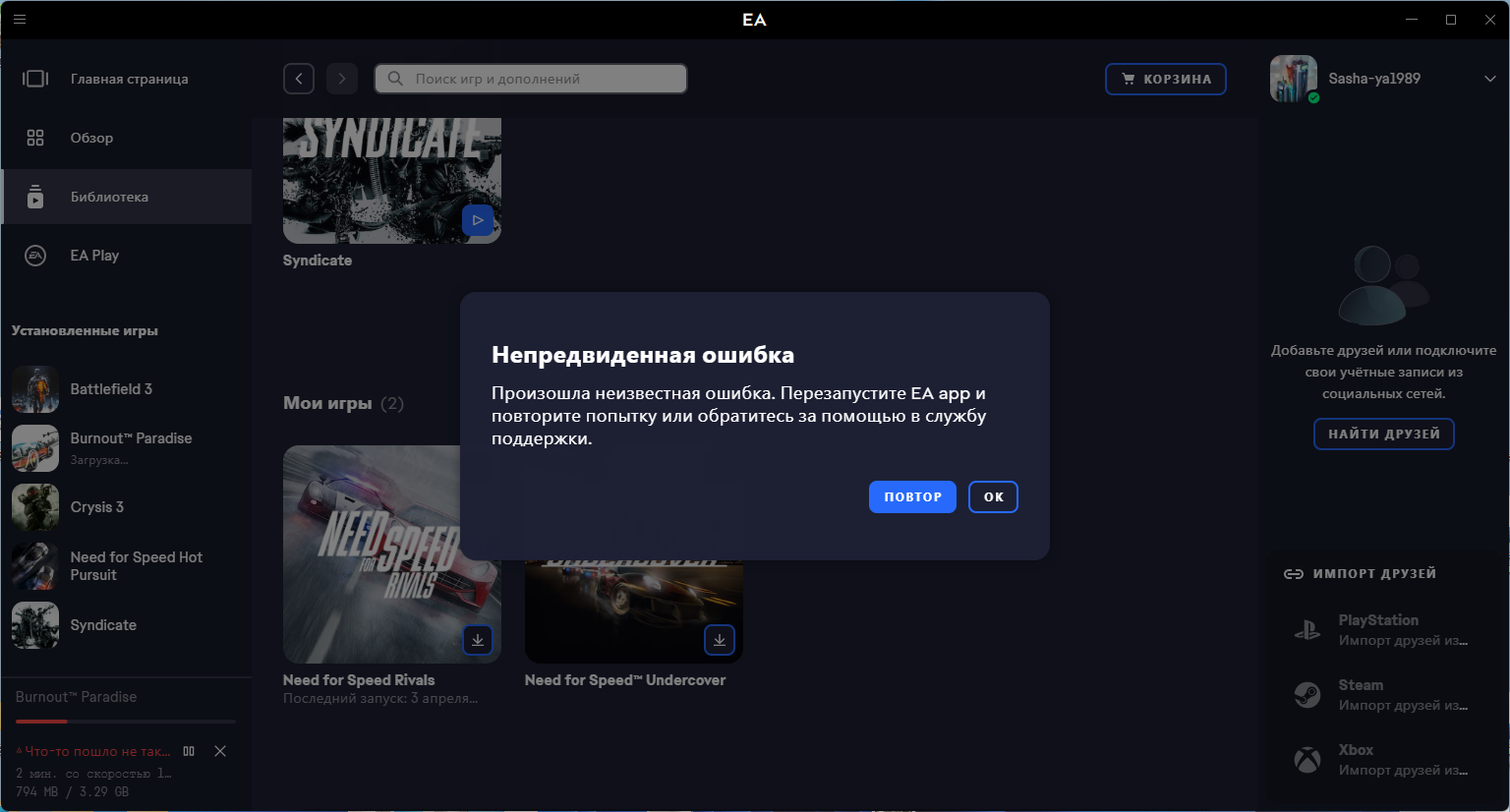Import friends from Xbox
The image size is (1510, 812).
pos(1384,760)
